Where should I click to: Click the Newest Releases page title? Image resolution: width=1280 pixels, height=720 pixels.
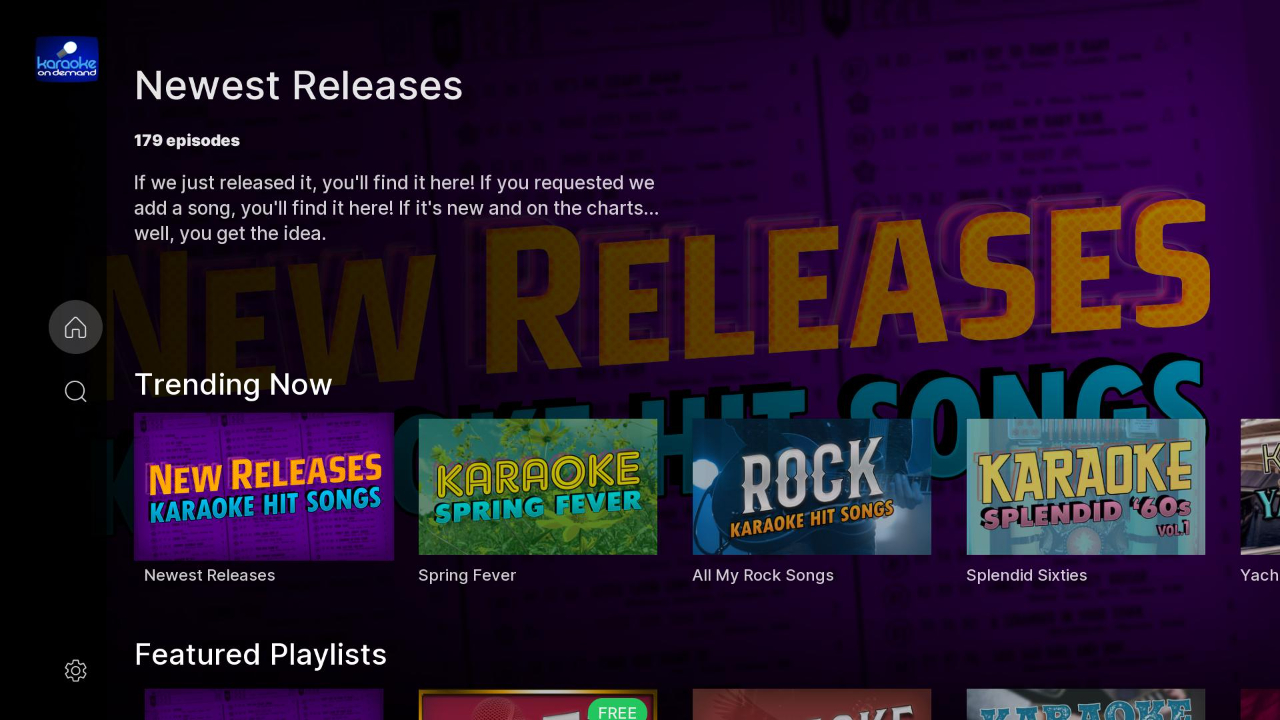[x=298, y=85]
